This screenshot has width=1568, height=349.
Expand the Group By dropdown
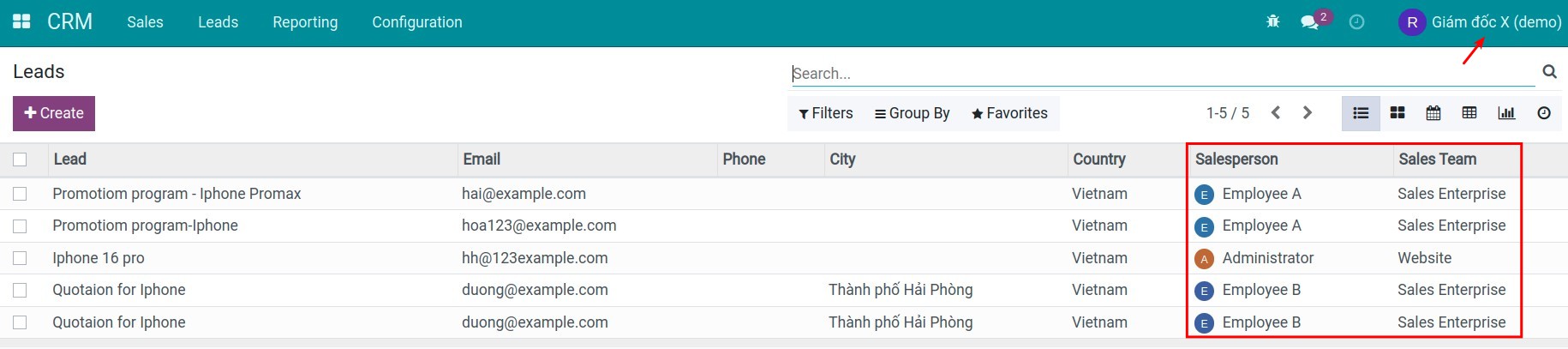[912, 113]
